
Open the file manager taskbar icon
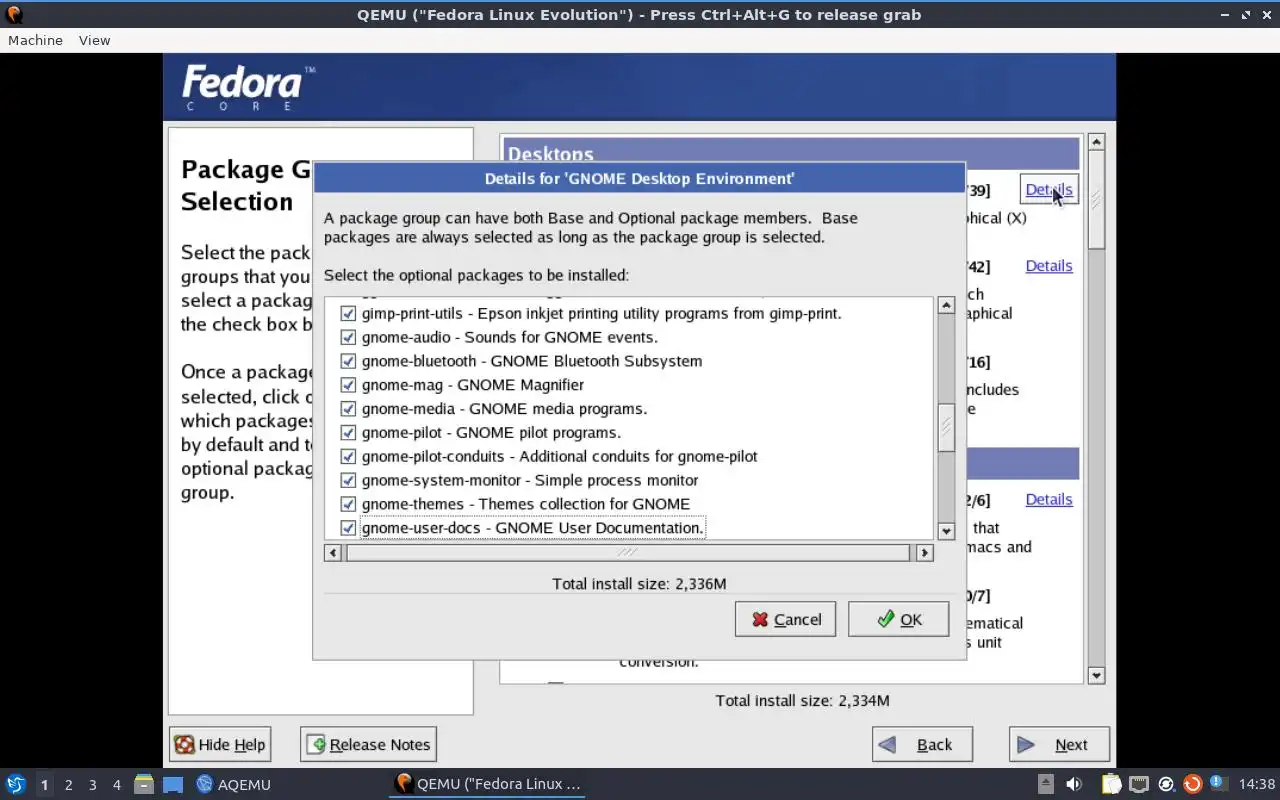pos(143,784)
